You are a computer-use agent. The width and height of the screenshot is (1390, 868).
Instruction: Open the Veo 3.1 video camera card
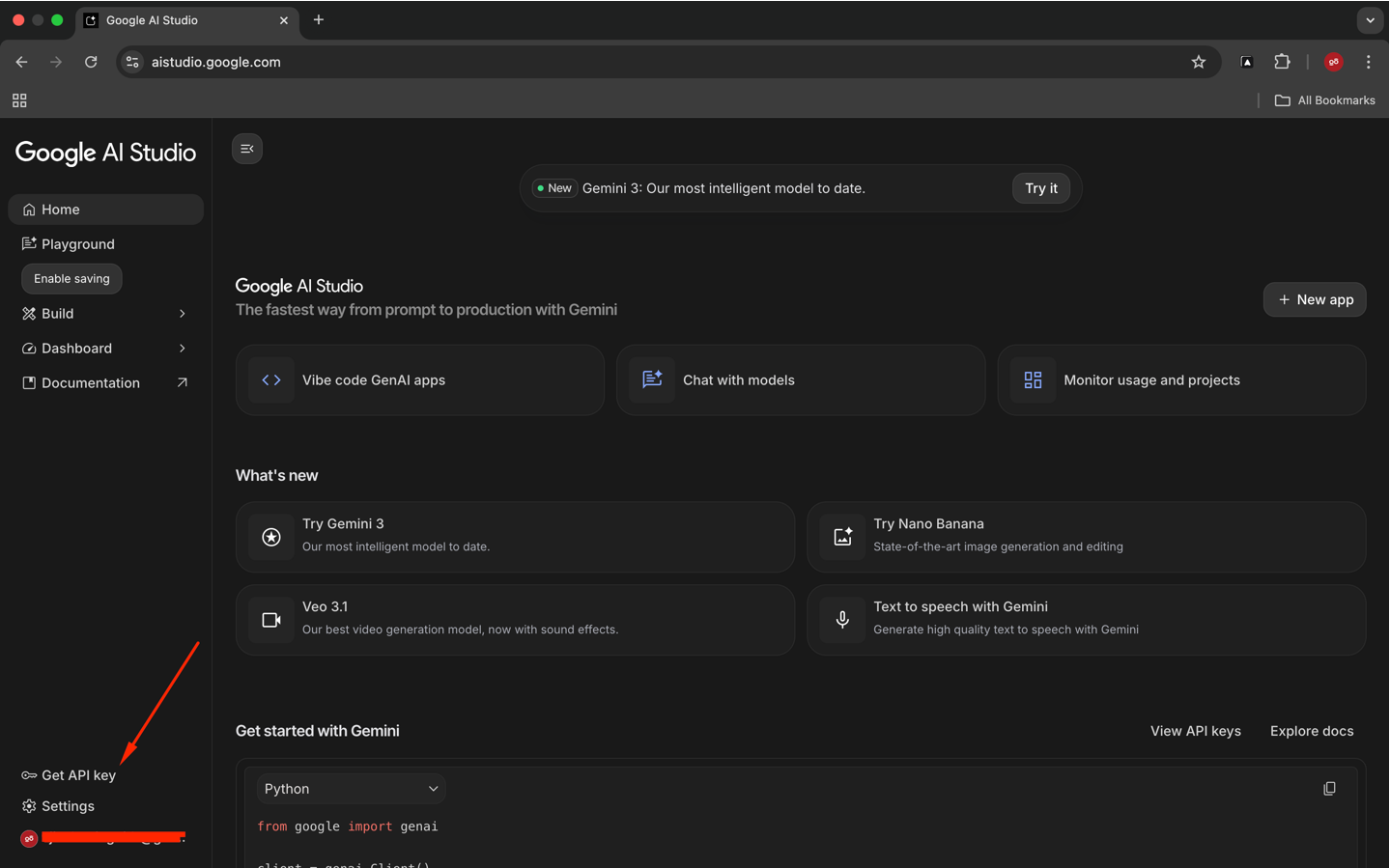(515, 619)
